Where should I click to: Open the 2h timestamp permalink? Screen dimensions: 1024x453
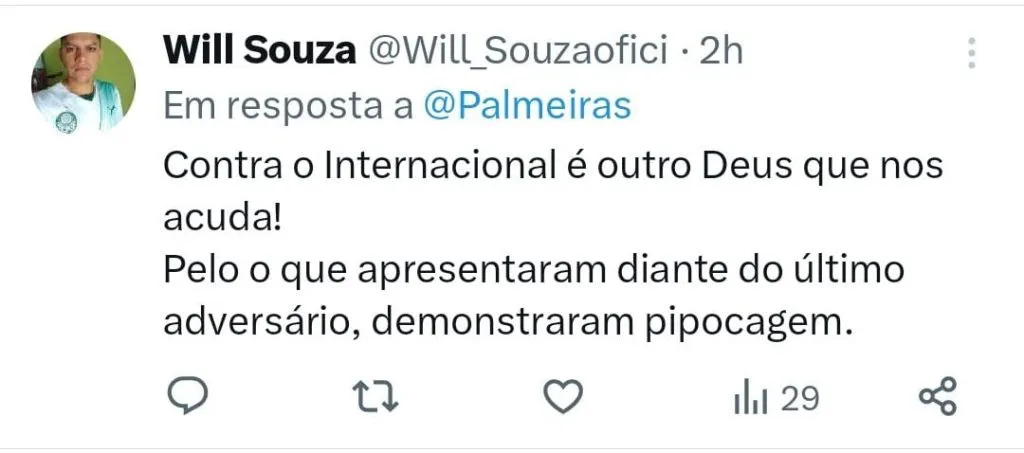click(x=721, y=51)
